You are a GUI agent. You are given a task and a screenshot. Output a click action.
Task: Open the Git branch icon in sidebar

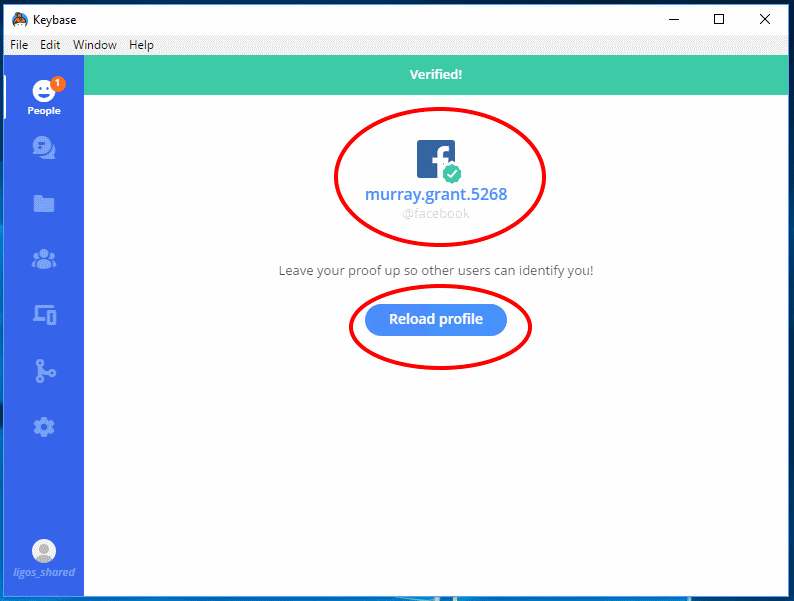45,371
